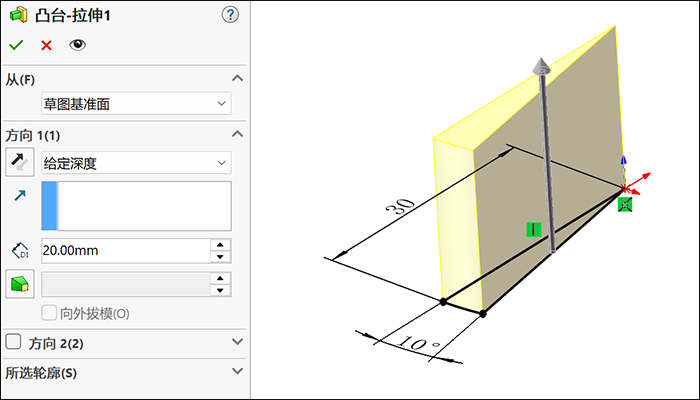
Task: Click the D1 depth icon
Action: click(x=20, y=251)
